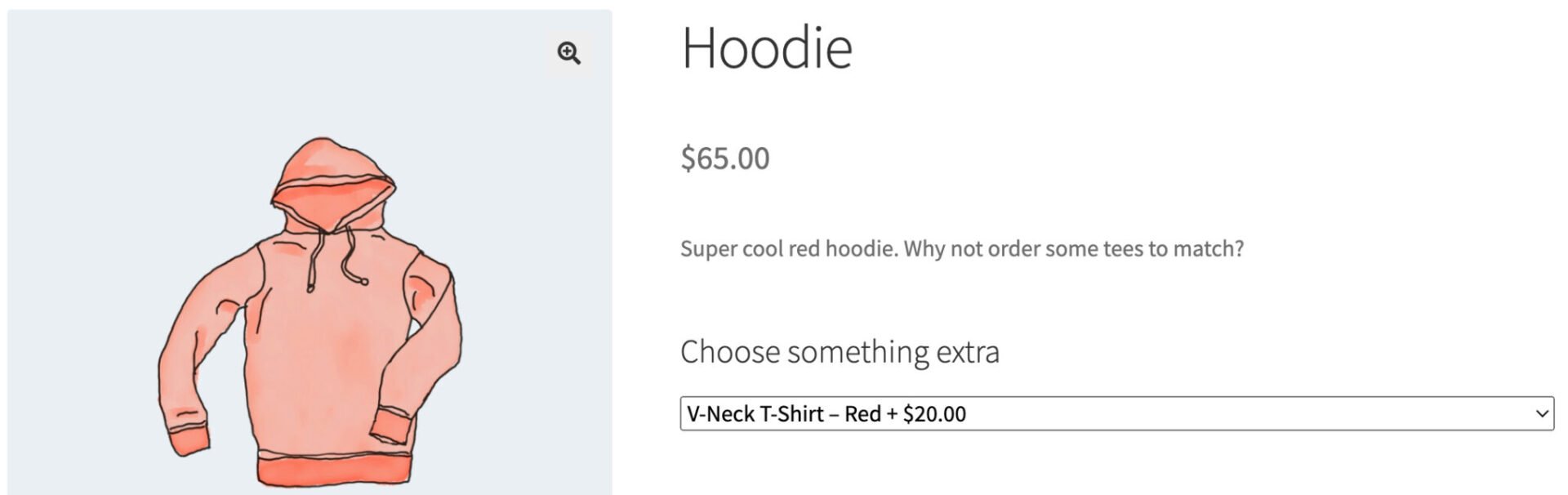Select the V-Neck T-Shirt – Red dropdown field
Viewport: 1568px width, 495px height.
[x=1116, y=413]
